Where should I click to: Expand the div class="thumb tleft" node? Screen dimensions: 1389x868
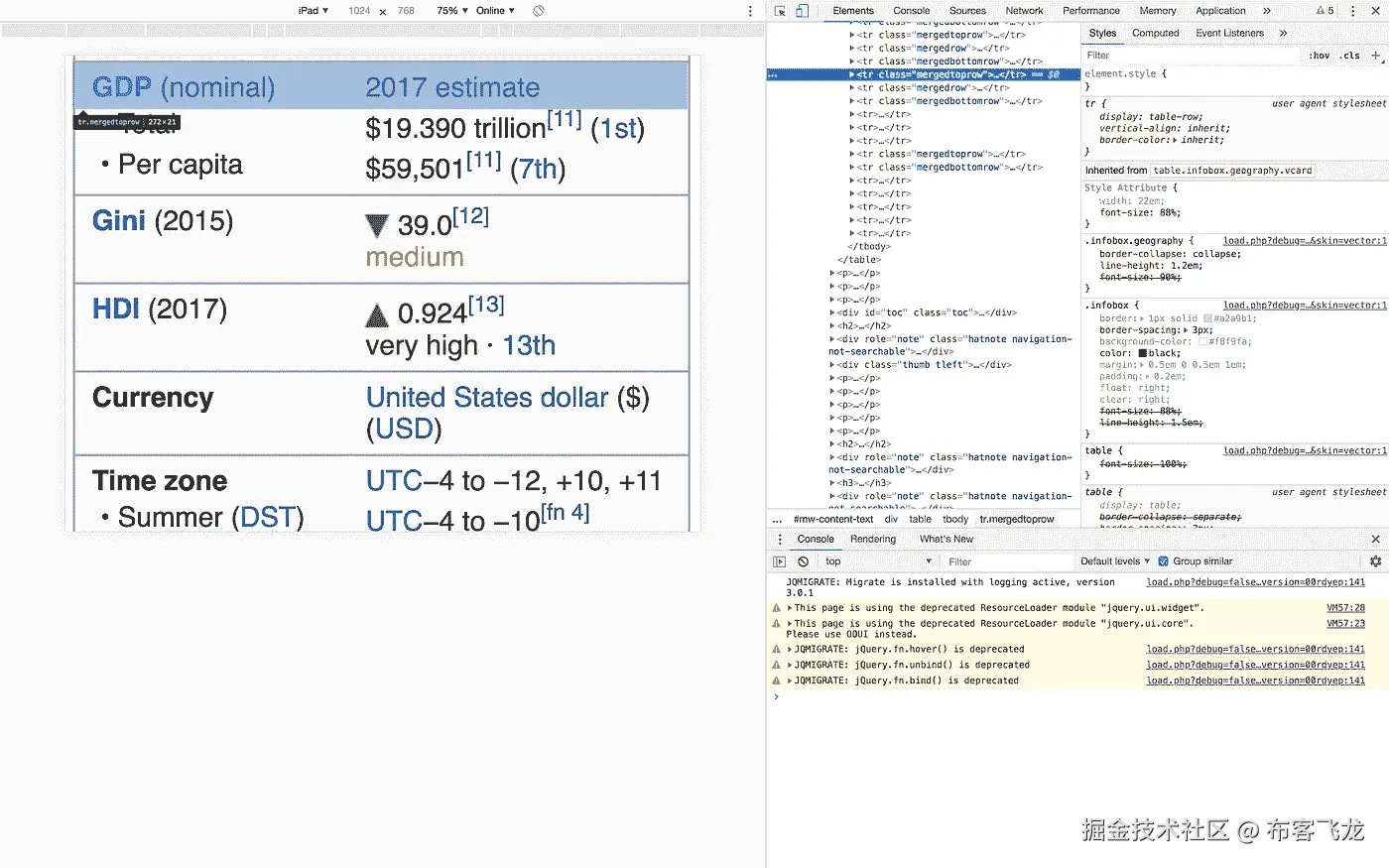[x=832, y=365]
